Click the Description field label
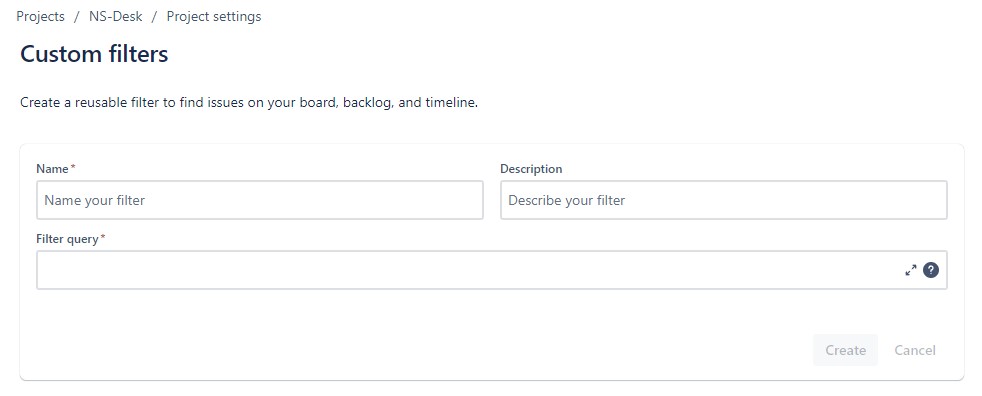 pyautogui.click(x=531, y=169)
